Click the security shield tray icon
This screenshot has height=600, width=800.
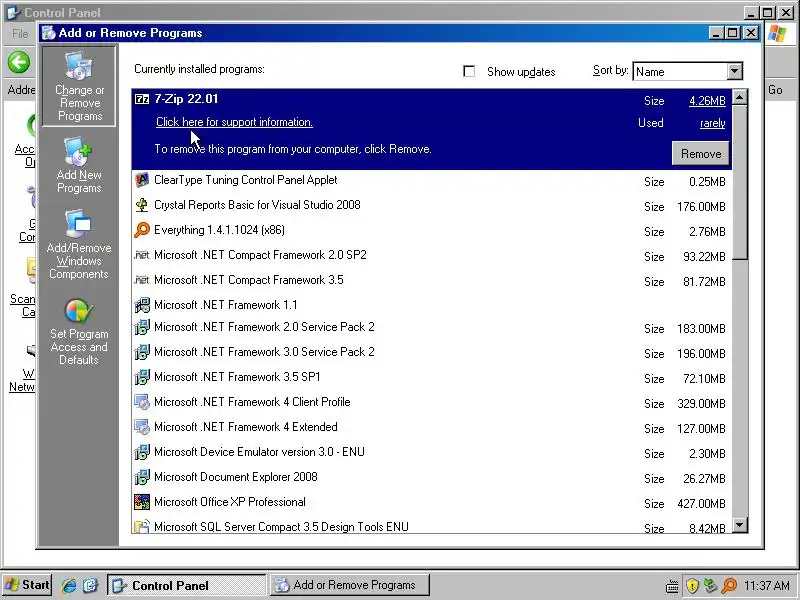pyautogui.click(x=692, y=585)
